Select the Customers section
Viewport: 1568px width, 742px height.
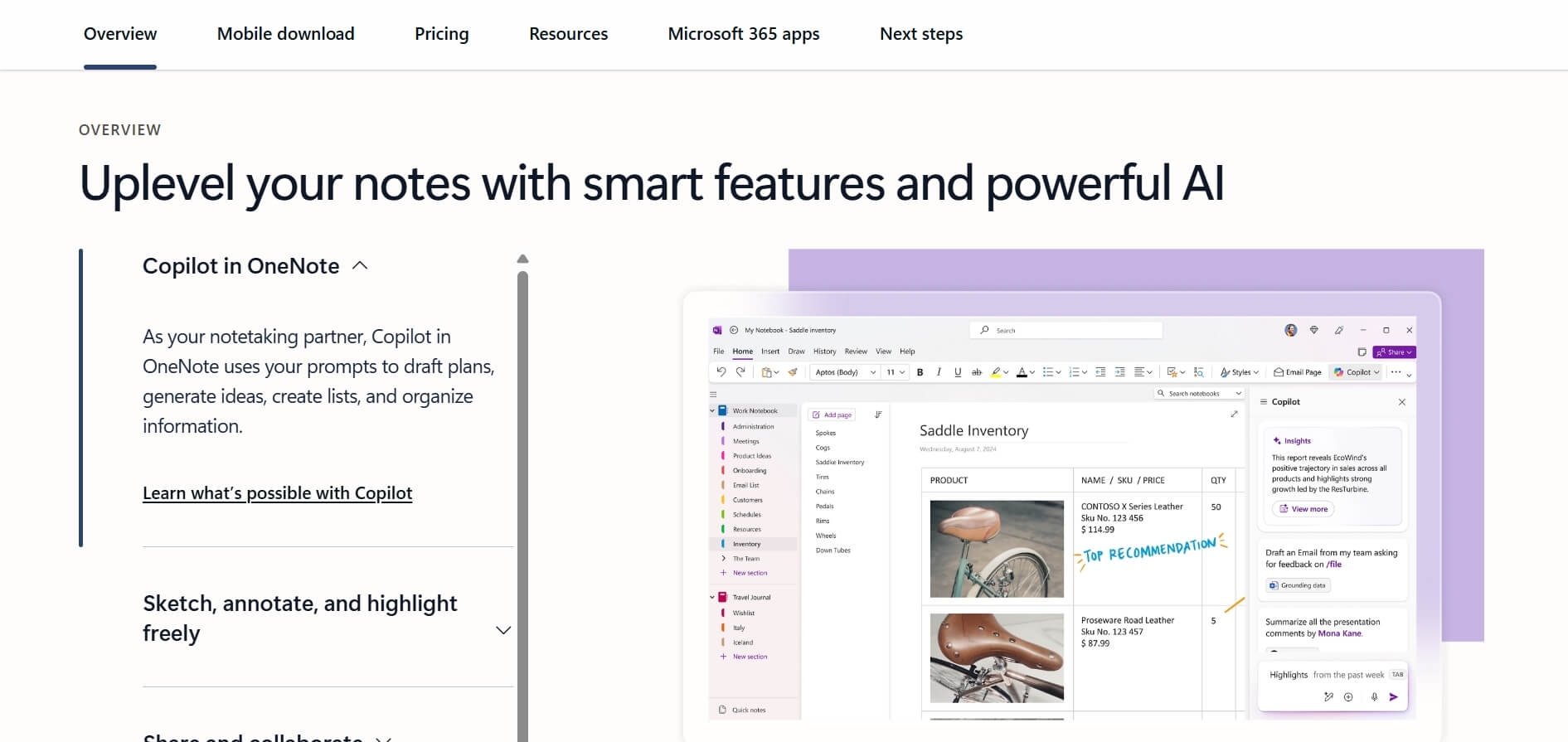pos(747,500)
